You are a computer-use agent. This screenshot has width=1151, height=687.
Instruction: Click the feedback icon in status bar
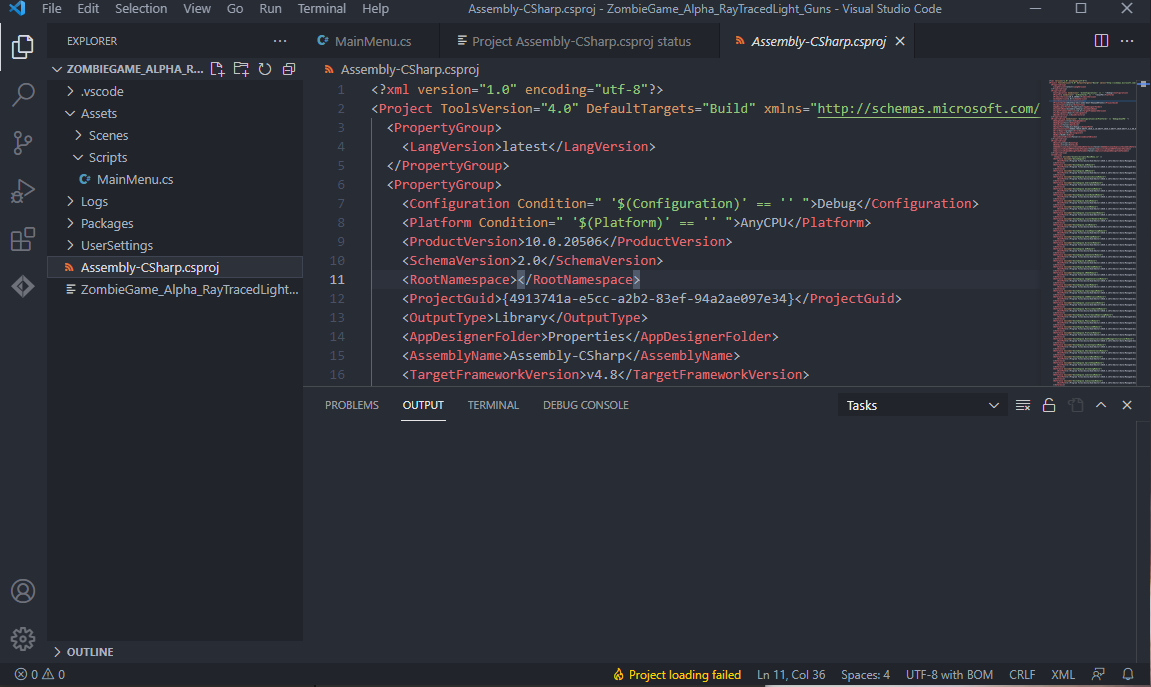click(x=1098, y=675)
